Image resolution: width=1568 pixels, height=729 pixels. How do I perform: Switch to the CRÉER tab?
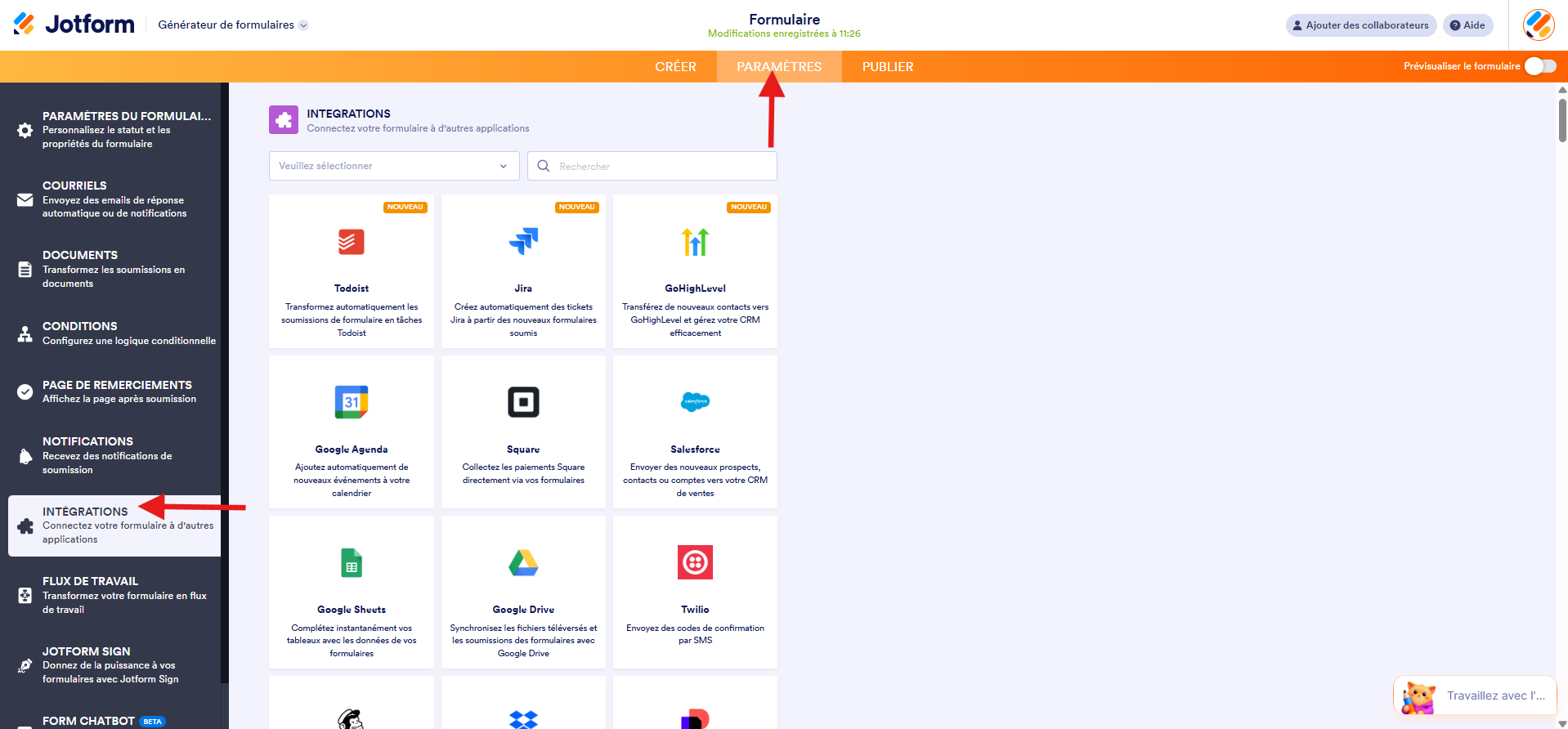(675, 67)
